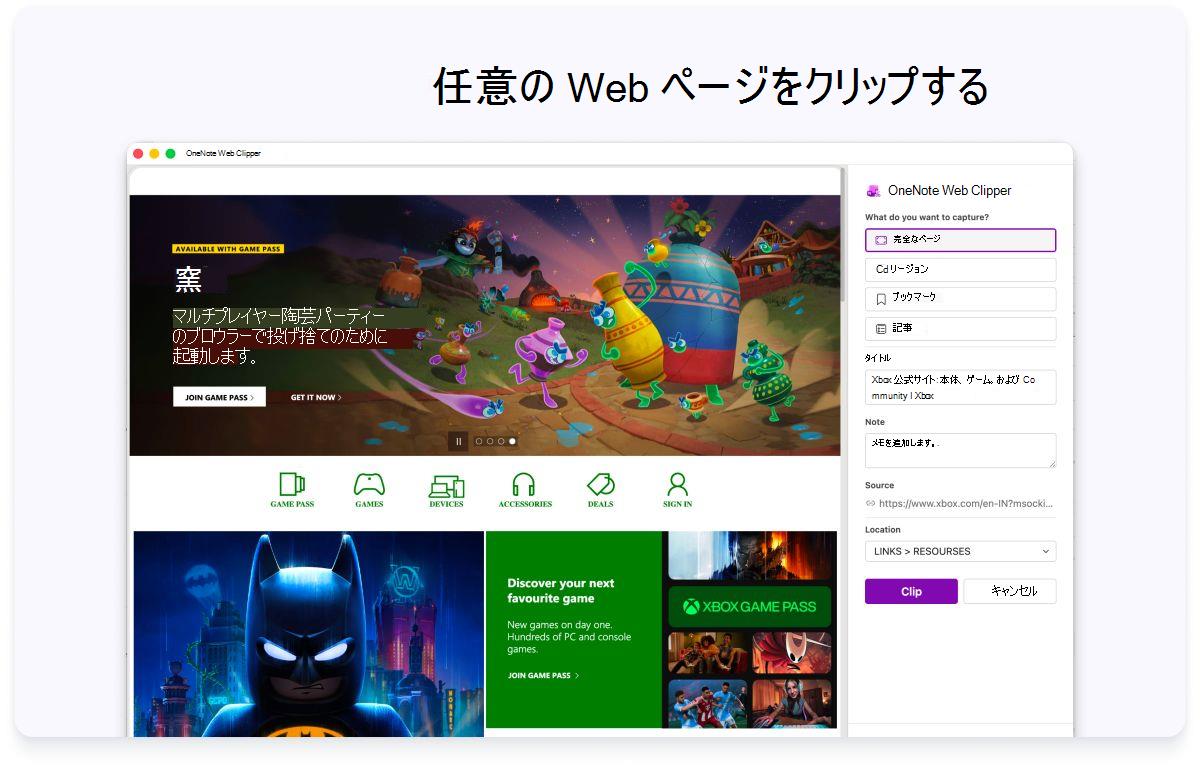Open the Devices icon
The image size is (1200, 770).
pos(446,486)
